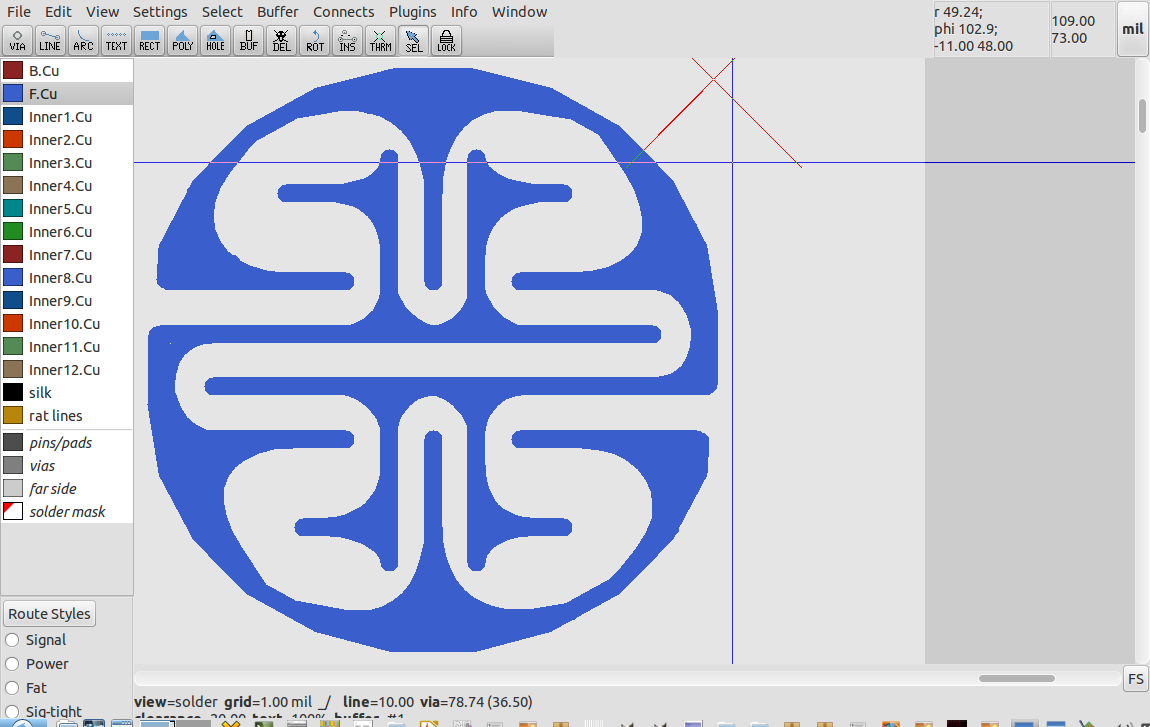This screenshot has width=1150, height=727.
Task: Select the RECT rectangle tool
Action: 149,40
